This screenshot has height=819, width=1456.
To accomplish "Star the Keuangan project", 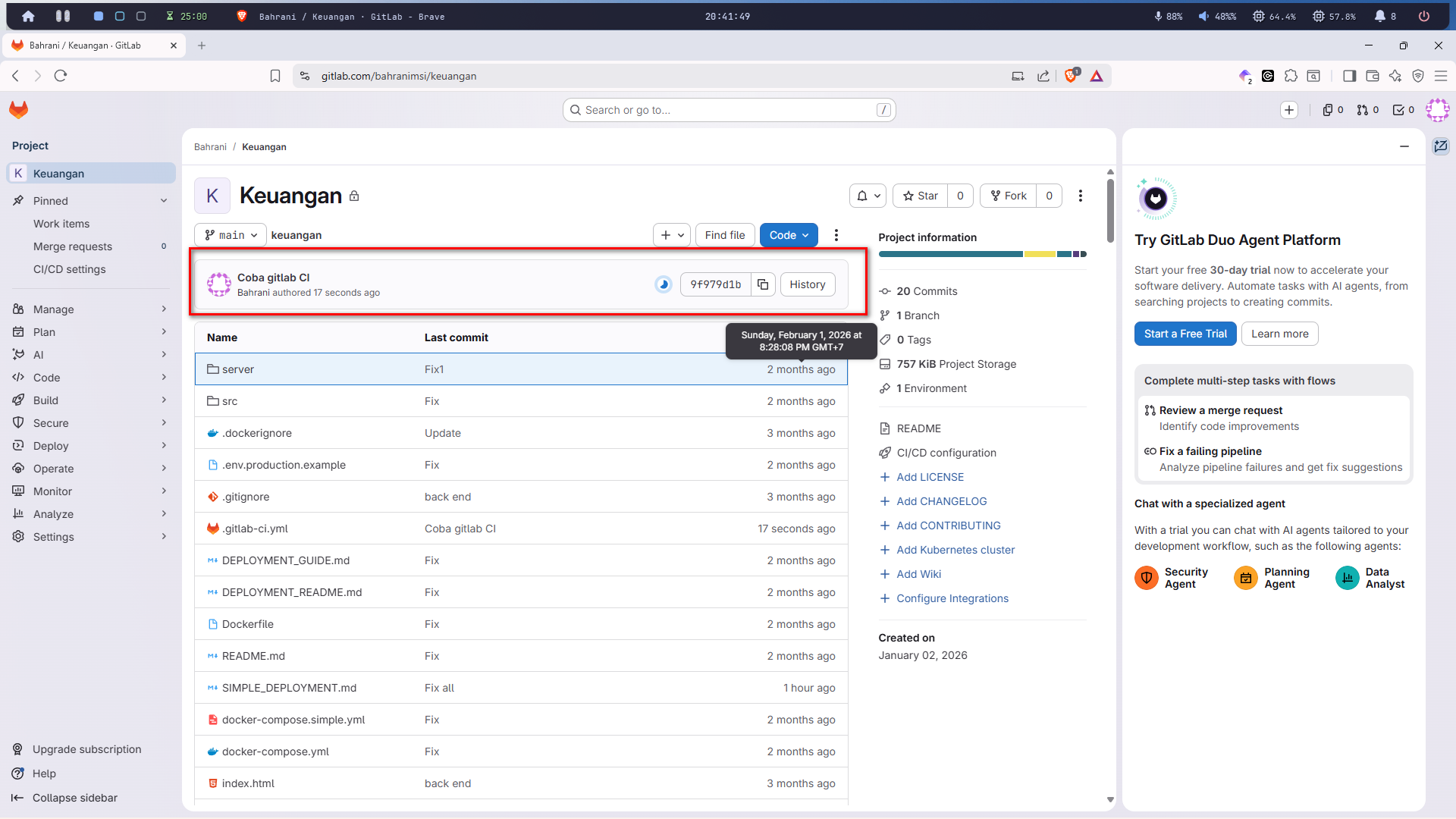I will [921, 196].
